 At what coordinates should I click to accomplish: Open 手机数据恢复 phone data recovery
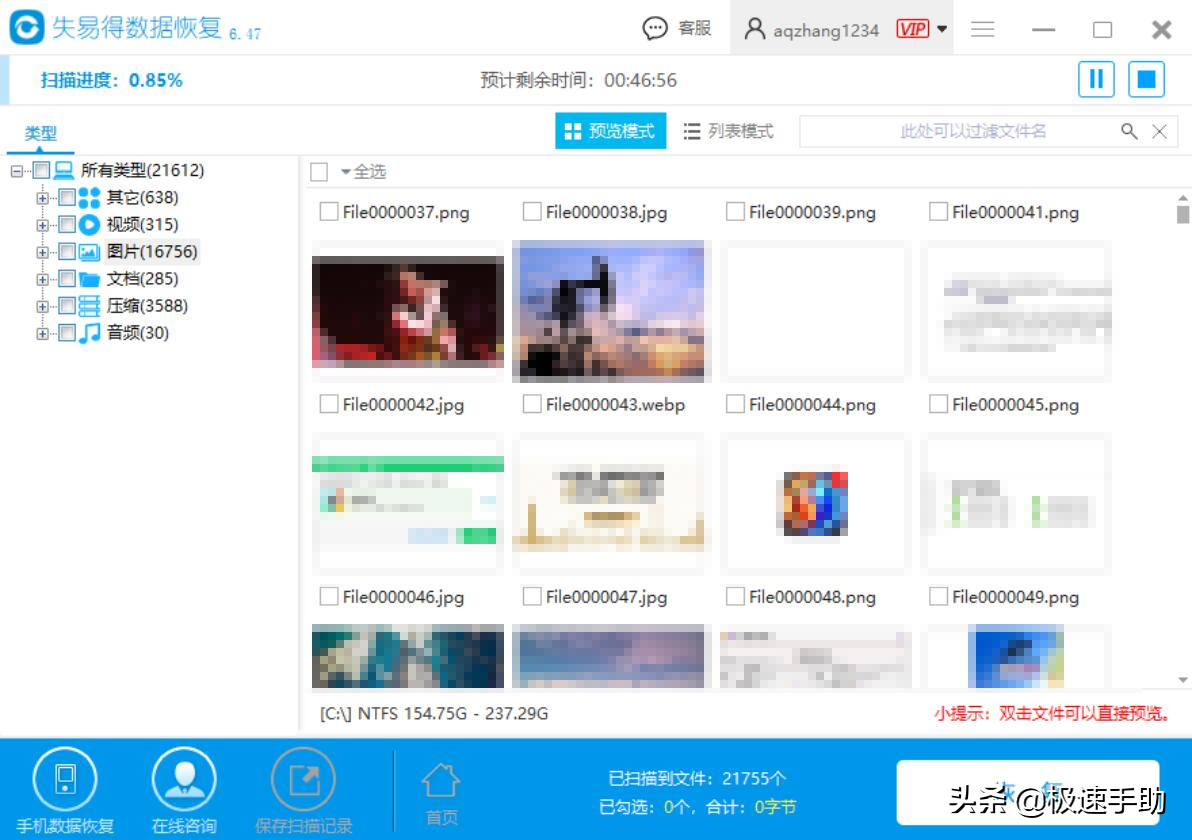click(63, 780)
